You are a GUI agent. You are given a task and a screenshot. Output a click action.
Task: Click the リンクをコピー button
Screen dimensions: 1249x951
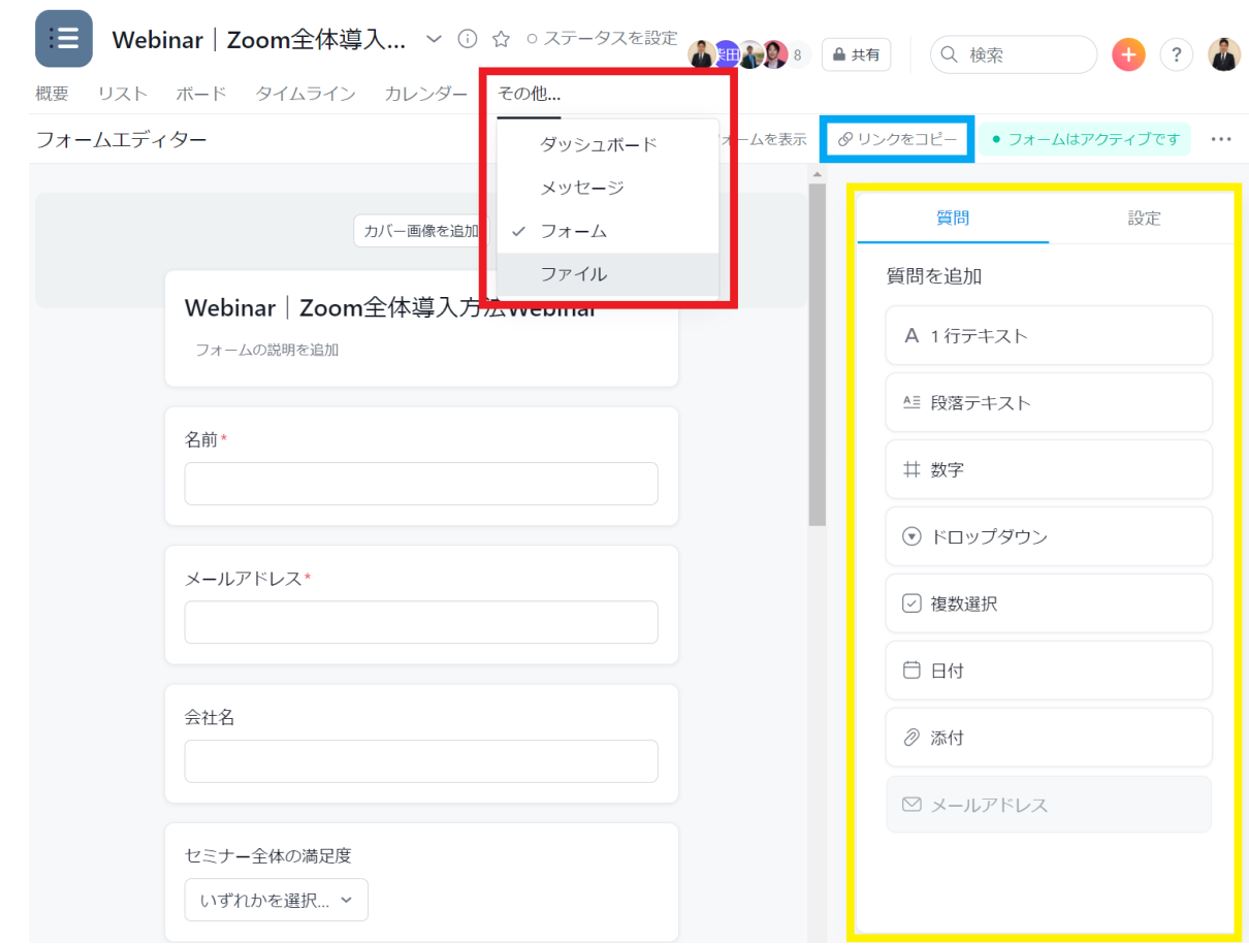pyautogui.click(x=897, y=138)
